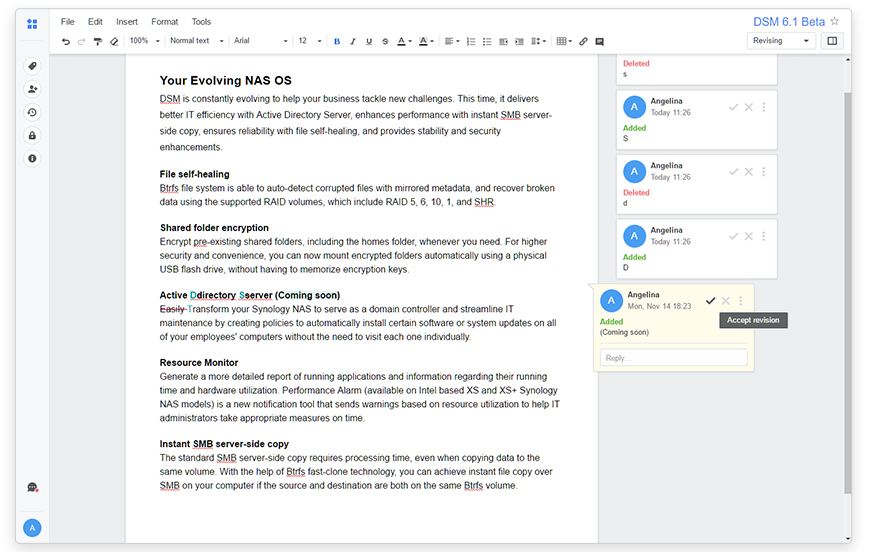This screenshot has height=552, width=869.
Task: Open the text alignment dropdown
Action: click(452, 41)
